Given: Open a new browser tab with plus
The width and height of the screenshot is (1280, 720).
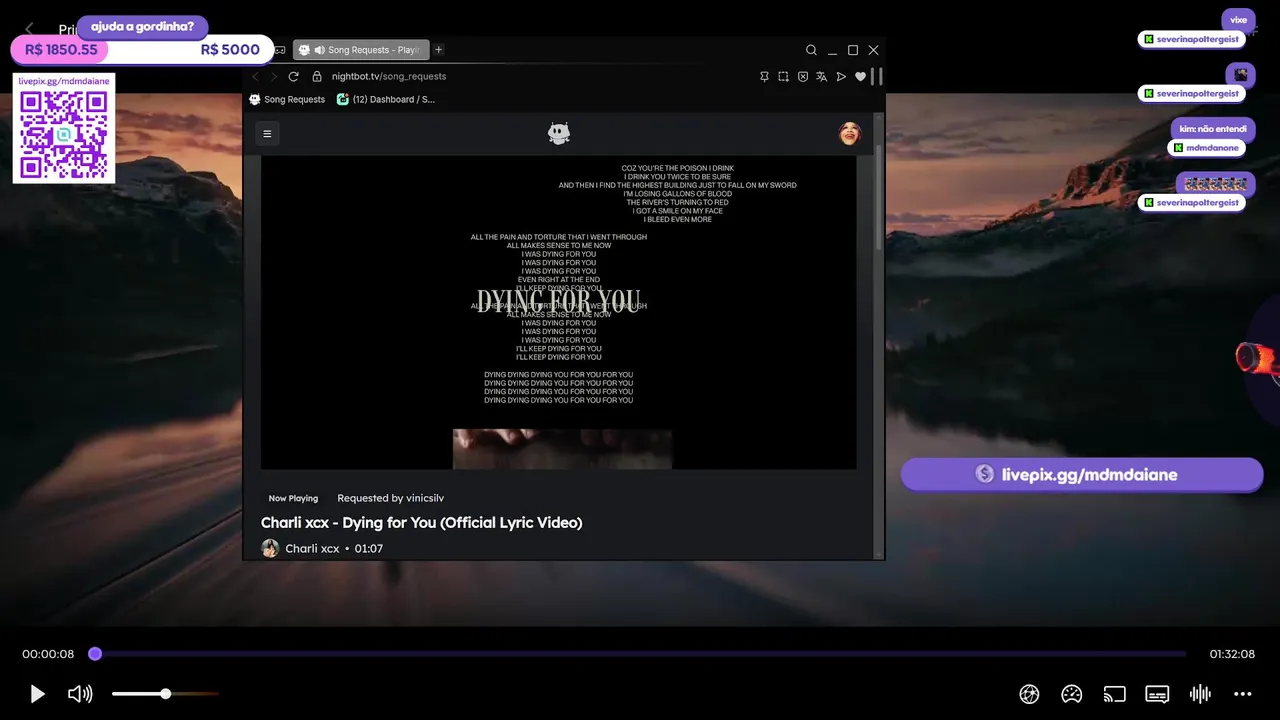Looking at the screenshot, I should (x=438, y=50).
